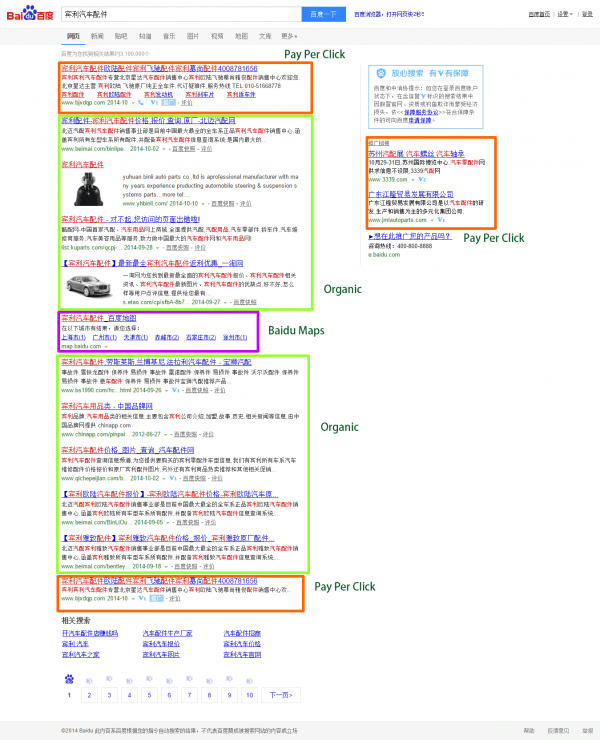The image size is (600, 740).
Task: Click the V1 badge in the bottom bjxdqp.com ad
Action: (142, 598)
